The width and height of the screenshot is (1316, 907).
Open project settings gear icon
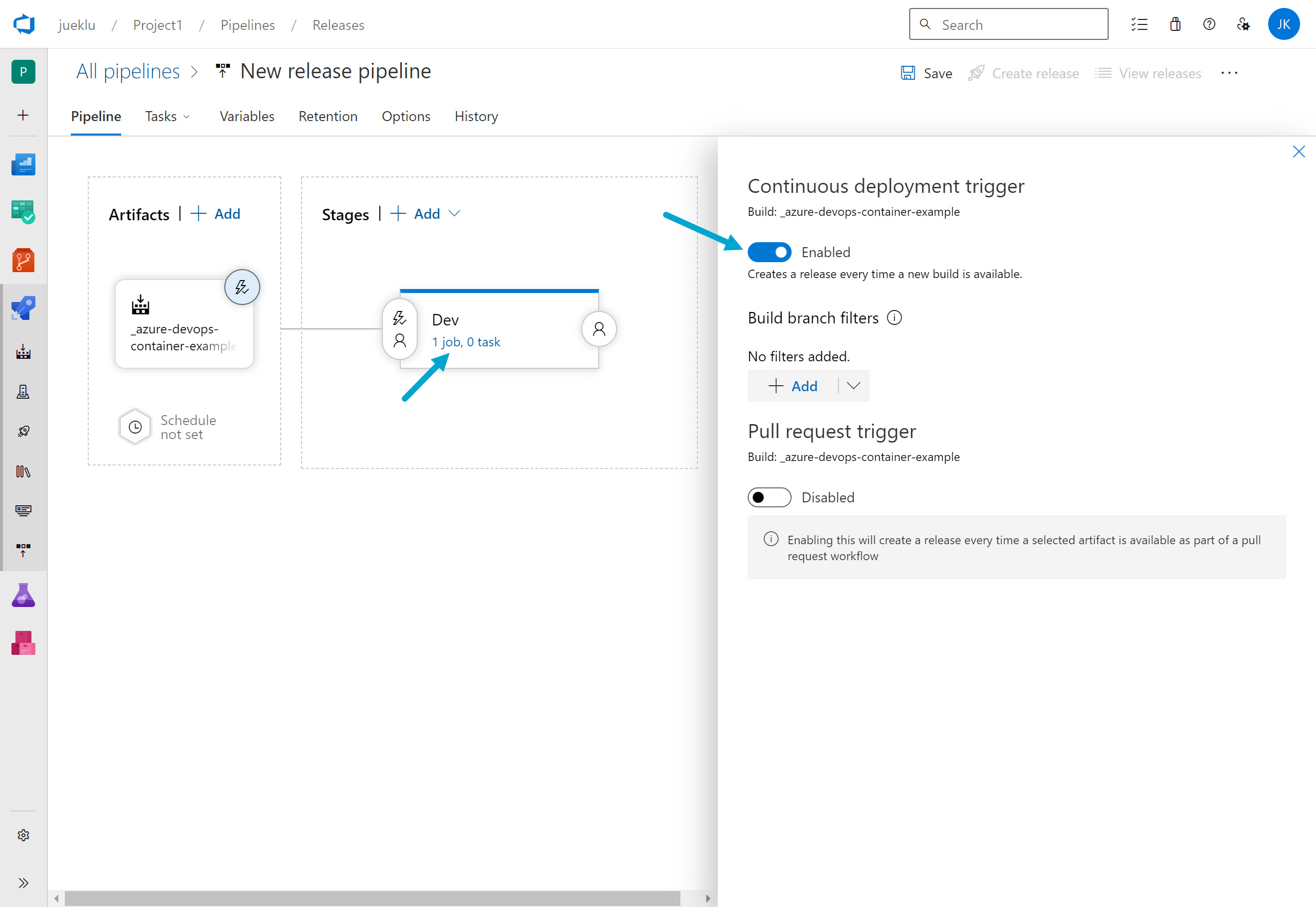(23, 835)
